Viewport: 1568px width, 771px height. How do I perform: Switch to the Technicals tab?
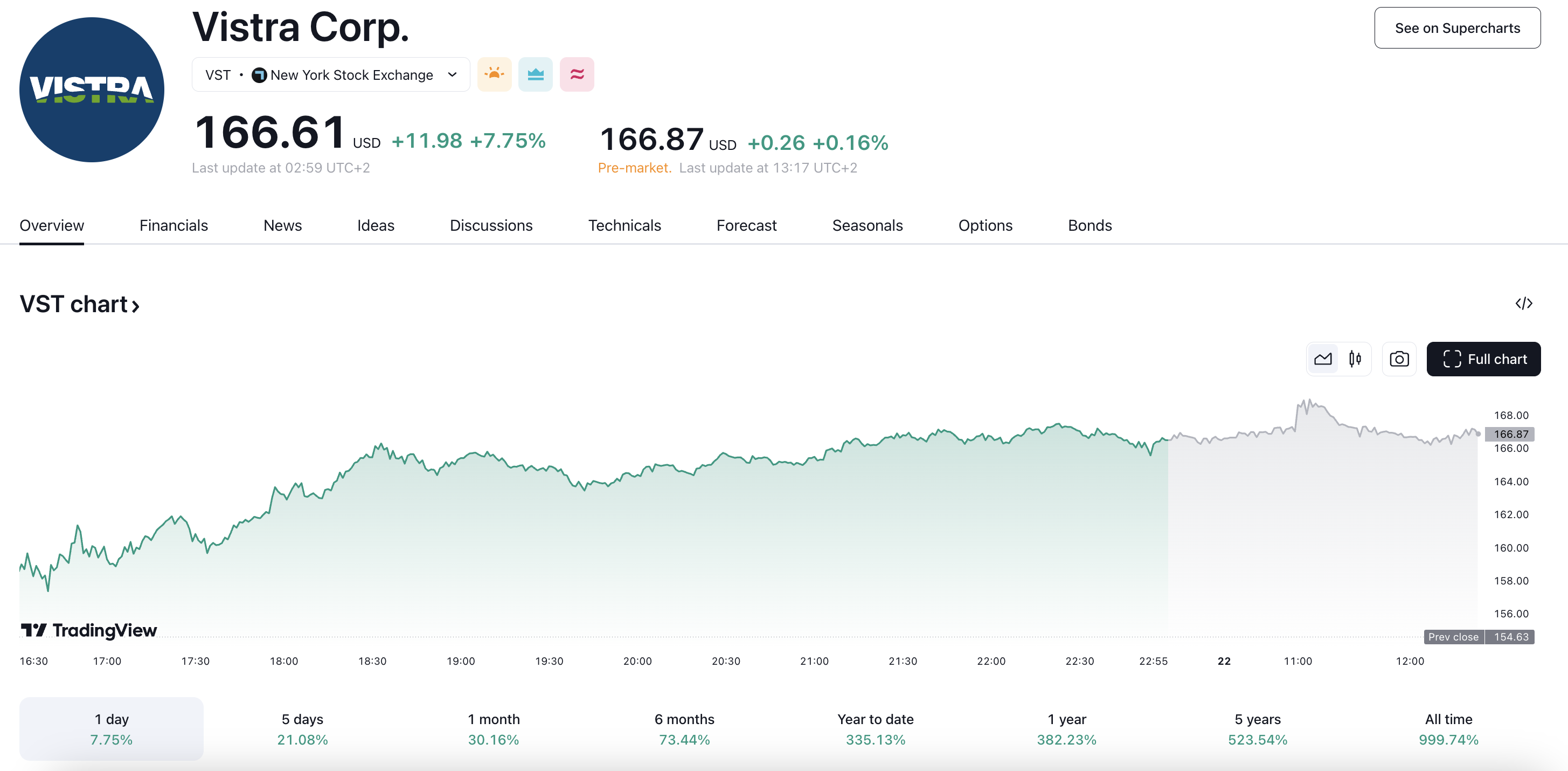tap(624, 225)
